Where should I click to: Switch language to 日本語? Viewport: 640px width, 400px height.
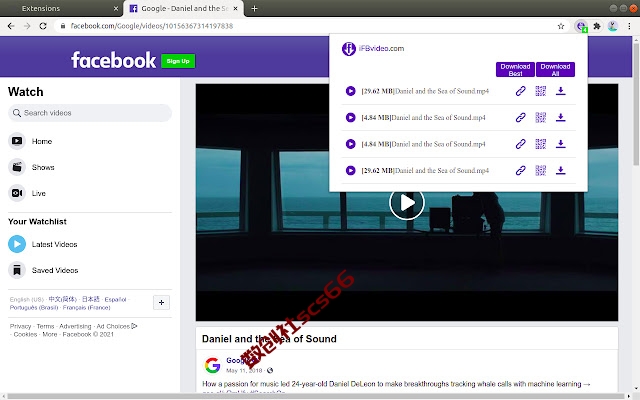[91, 299]
